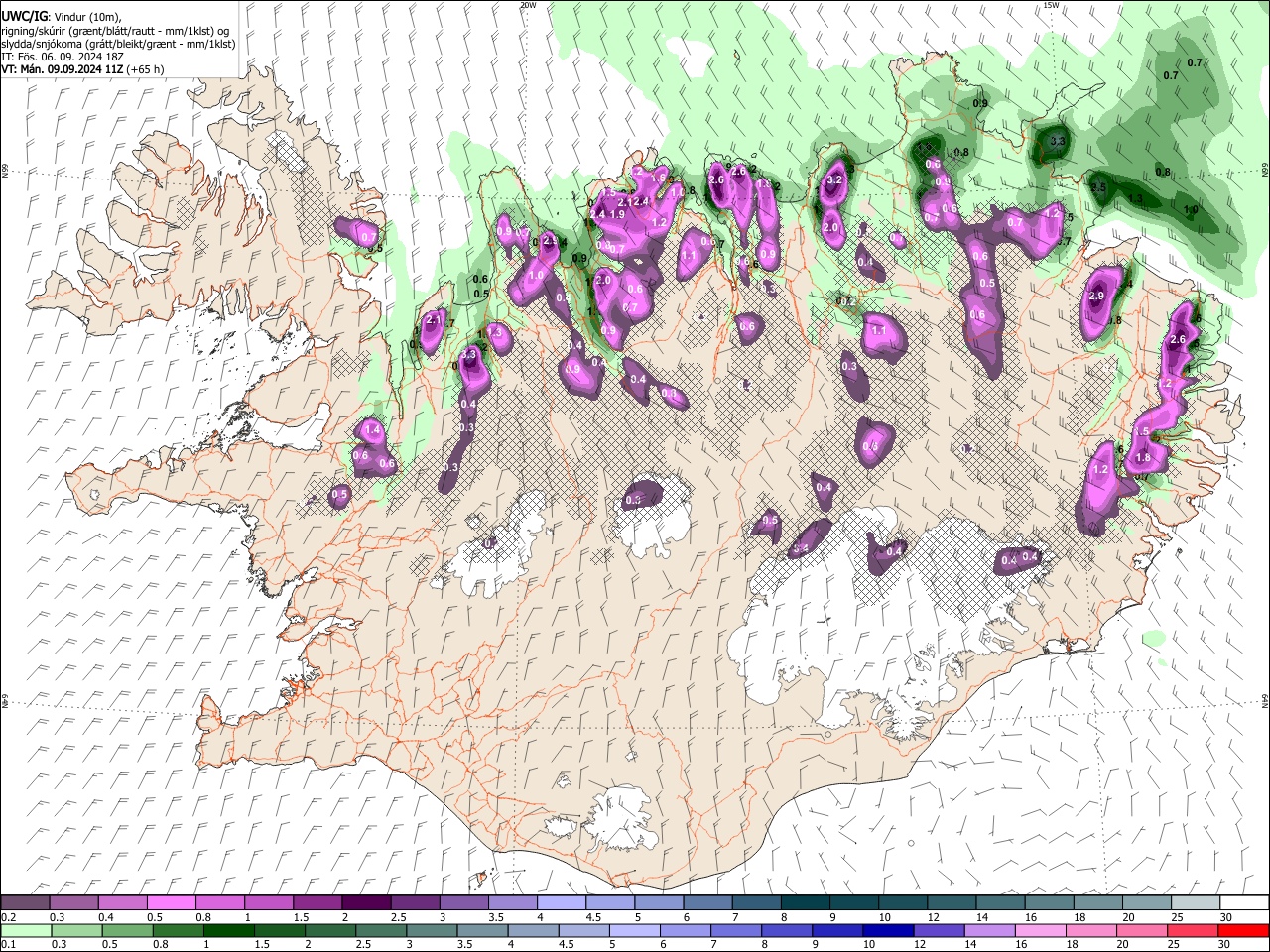Click the '25' label in the upper legend row
1270x952 pixels.
(x=1177, y=917)
